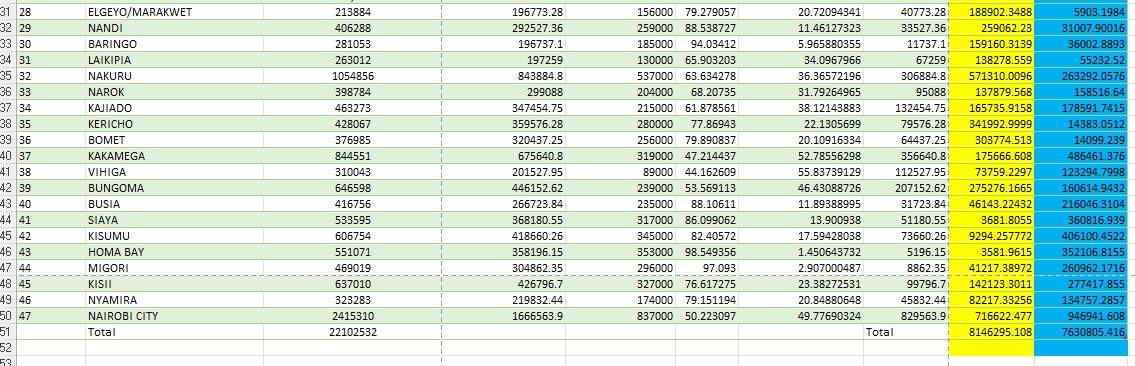The image size is (1135, 366).
Task: Click Homa Bay percentage 98.549356
Action: tap(707, 252)
